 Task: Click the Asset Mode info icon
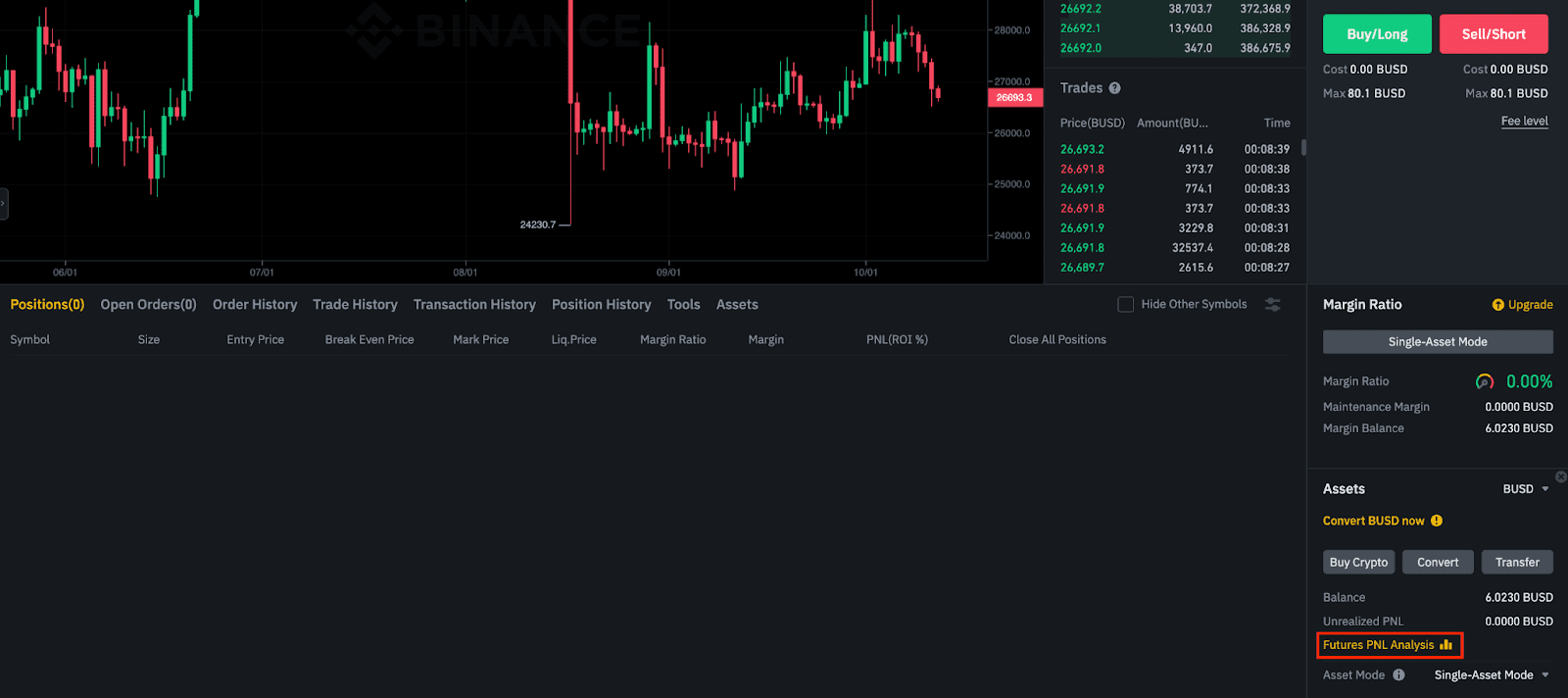[1398, 674]
